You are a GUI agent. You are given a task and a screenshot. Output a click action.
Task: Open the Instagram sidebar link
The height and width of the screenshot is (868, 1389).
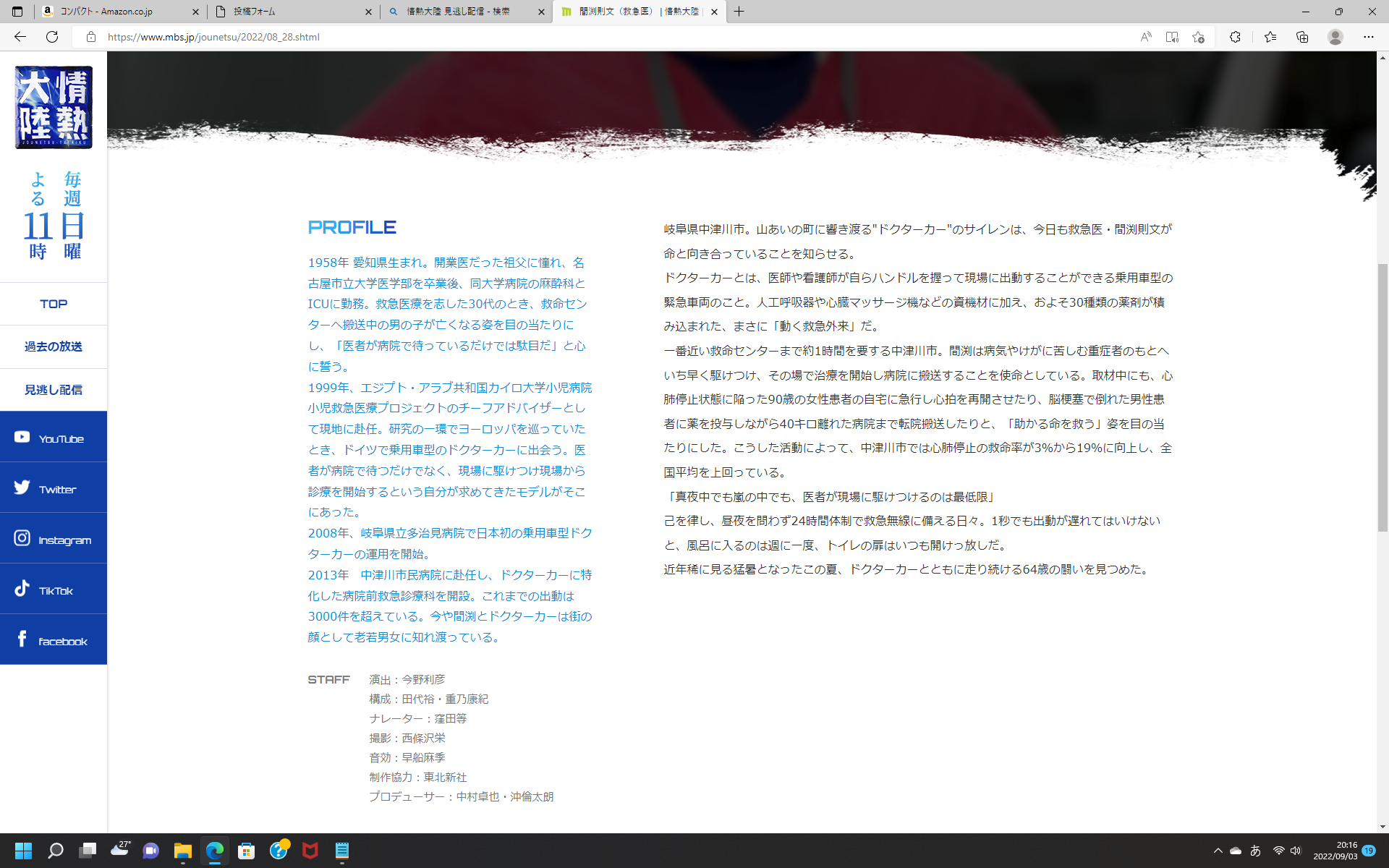(x=54, y=538)
